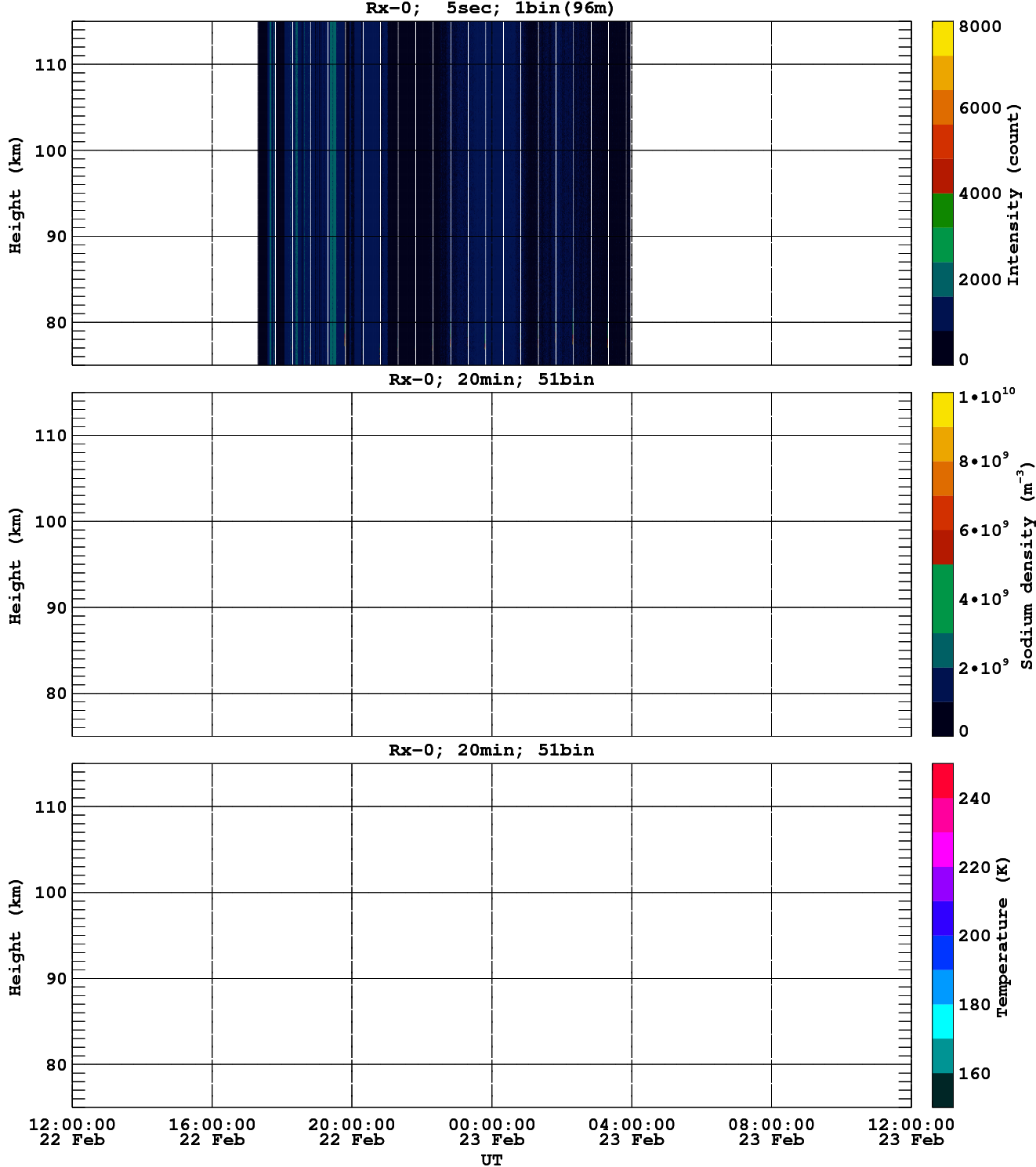The image size is (1036, 1167).
Task: Click the intensity data region in the top plot
Action: click(x=444, y=193)
